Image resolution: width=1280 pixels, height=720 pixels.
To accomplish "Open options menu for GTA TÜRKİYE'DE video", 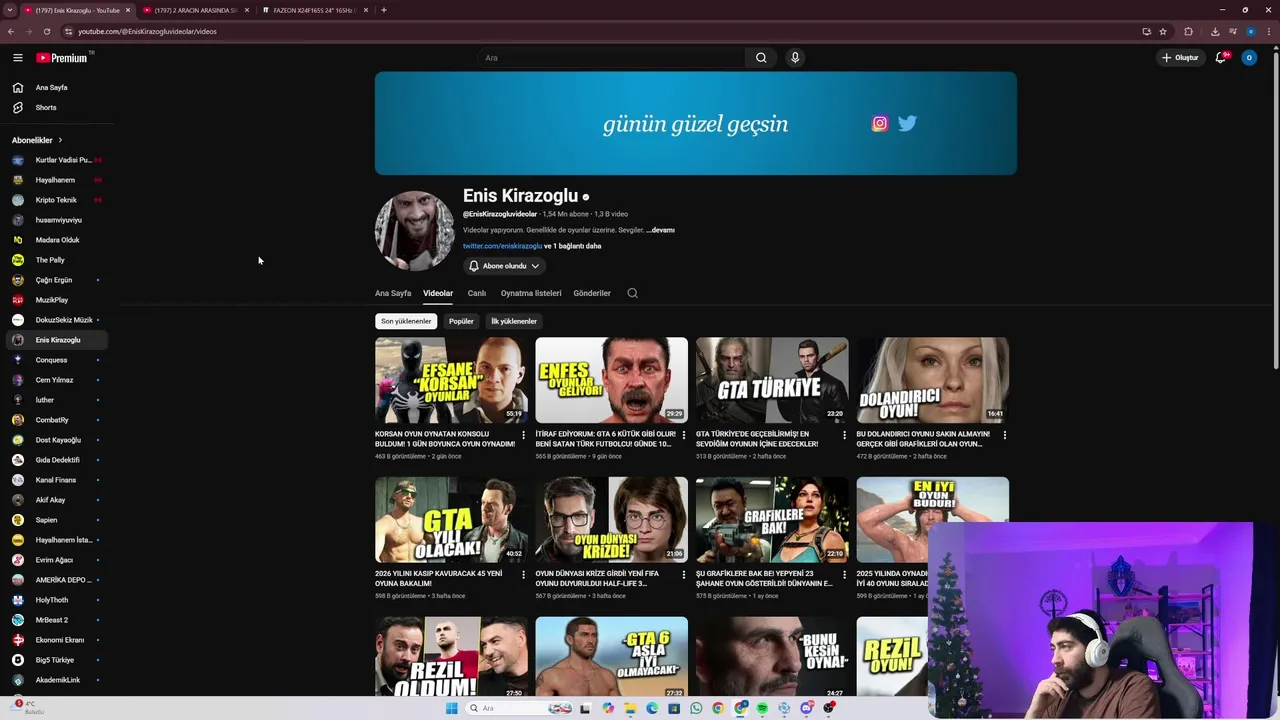I will (844, 435).
